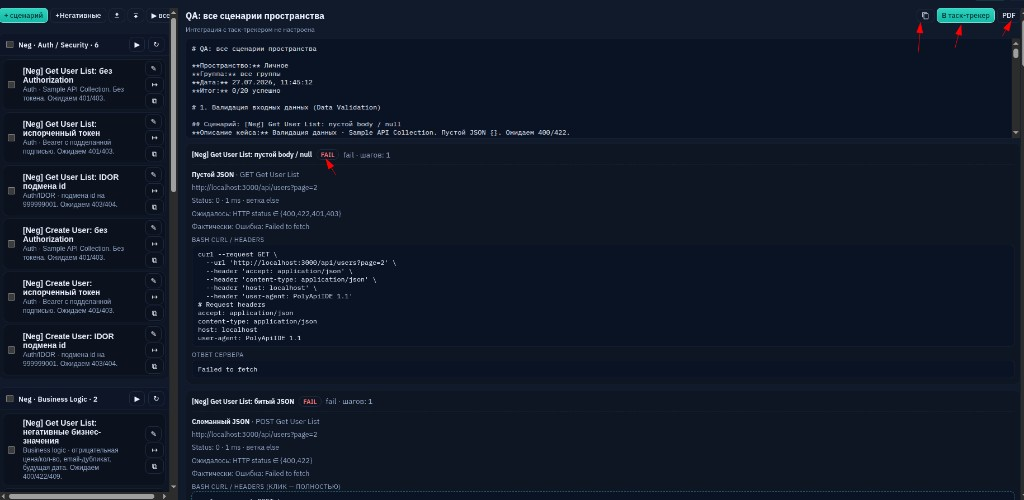
Task: Check the Neg Business Logic group checkbox
Action: coord(10,399)
